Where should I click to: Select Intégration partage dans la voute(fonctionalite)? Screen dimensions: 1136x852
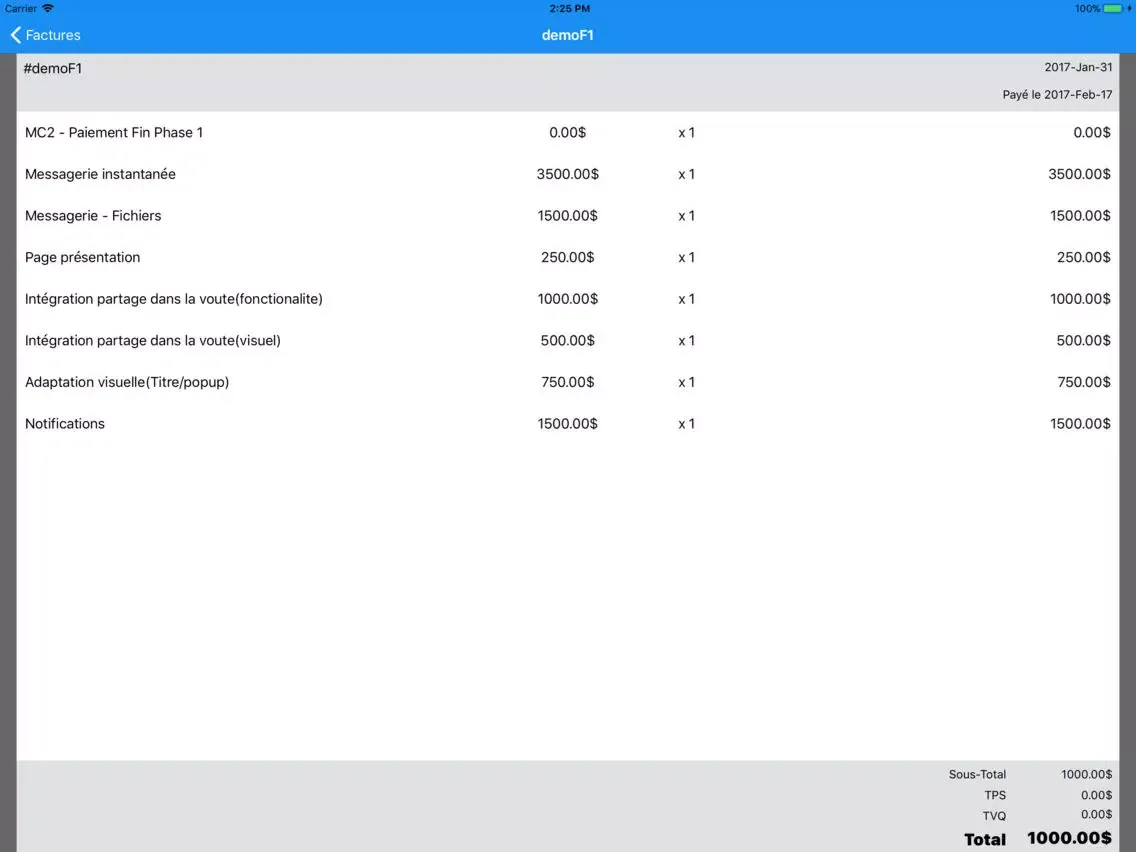tap(174, 298)
